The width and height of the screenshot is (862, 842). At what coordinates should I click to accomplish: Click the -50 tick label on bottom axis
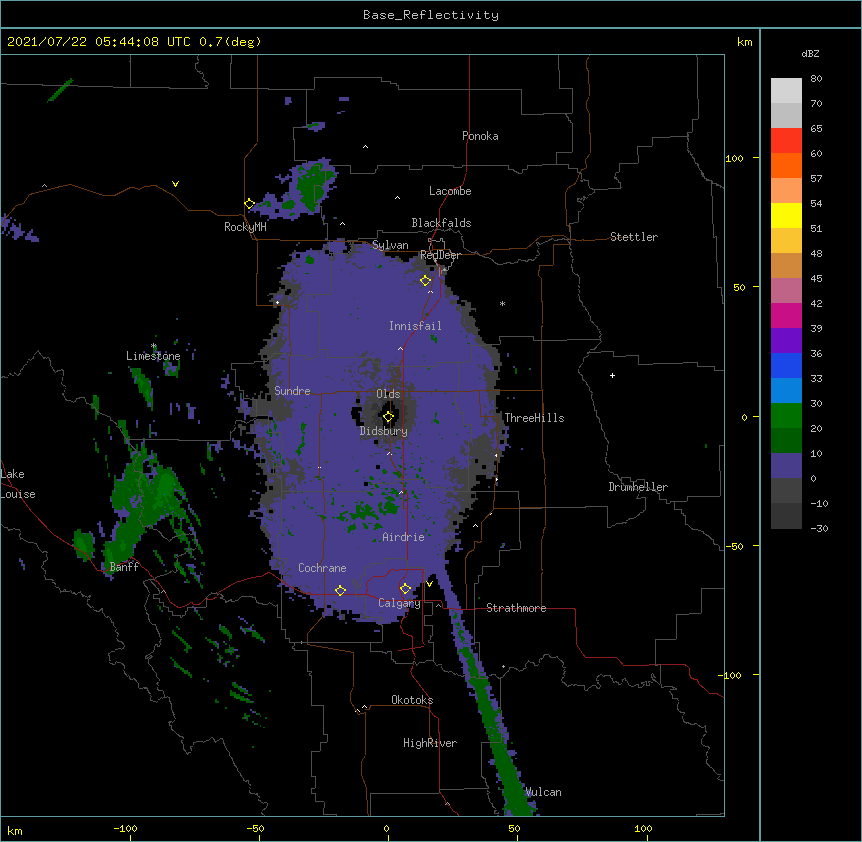point(255,828)
